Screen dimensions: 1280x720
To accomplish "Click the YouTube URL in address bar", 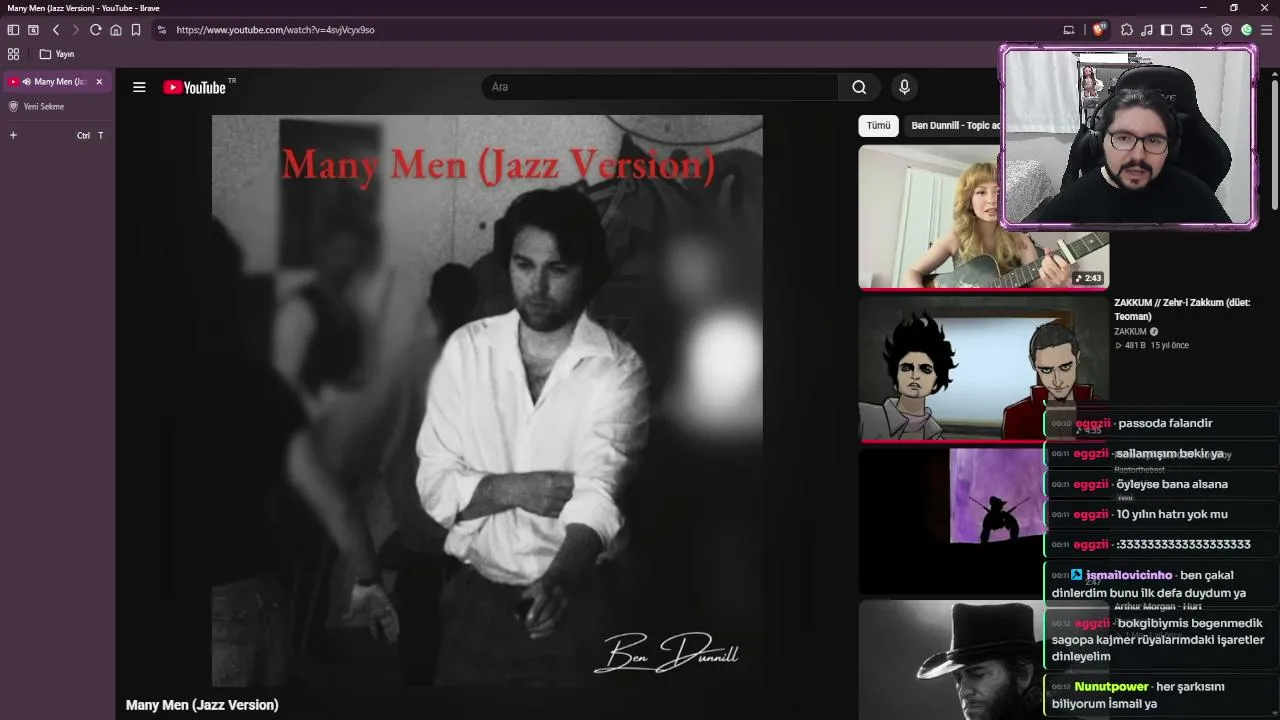I will pyautogui.click(x=276, y=30).
